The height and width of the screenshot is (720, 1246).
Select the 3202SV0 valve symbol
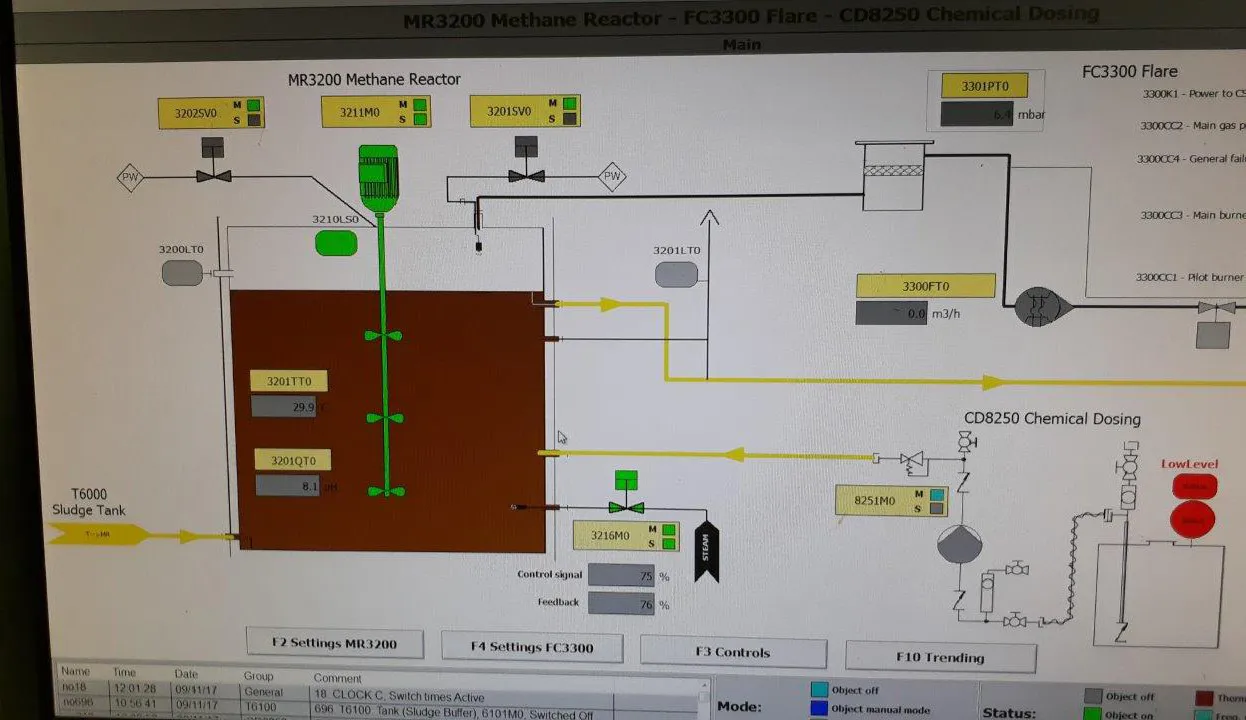pos(213,174)
